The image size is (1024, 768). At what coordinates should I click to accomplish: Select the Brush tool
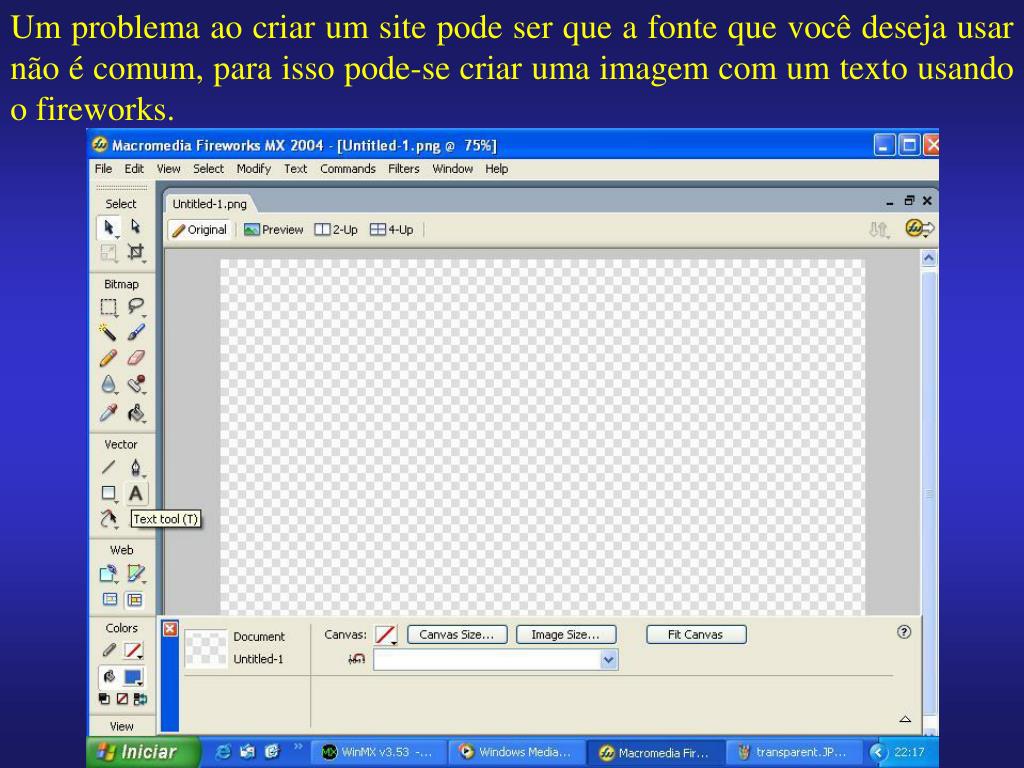(135, 332)
